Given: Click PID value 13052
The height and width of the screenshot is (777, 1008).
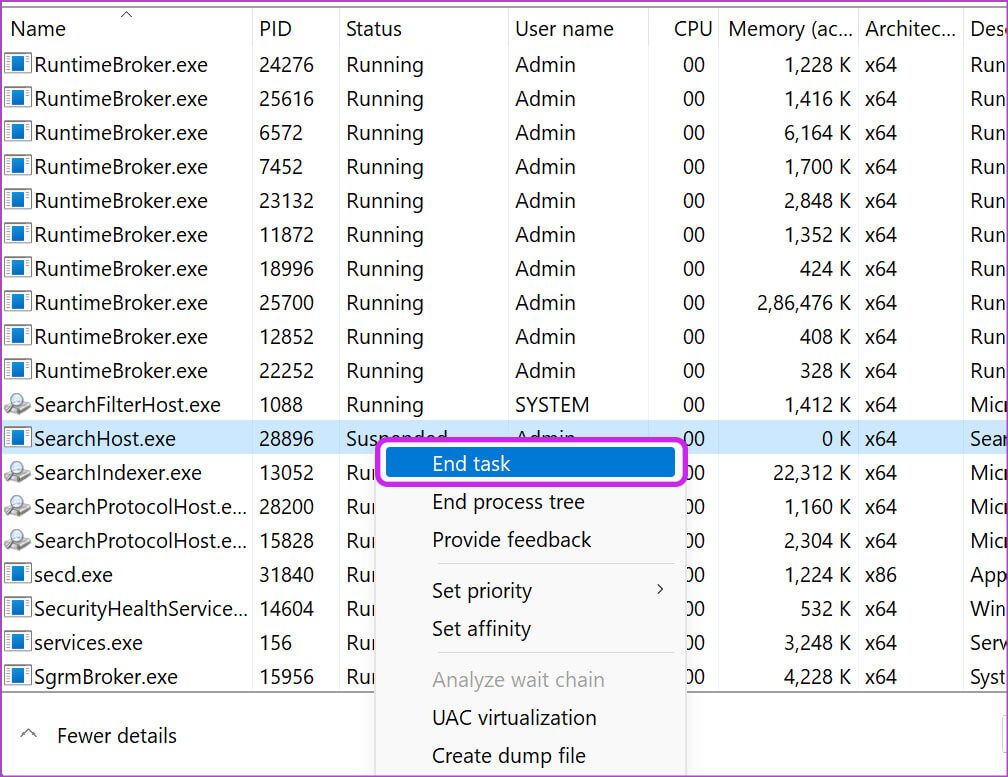Looking at the screenshot, I should point(286,472).
